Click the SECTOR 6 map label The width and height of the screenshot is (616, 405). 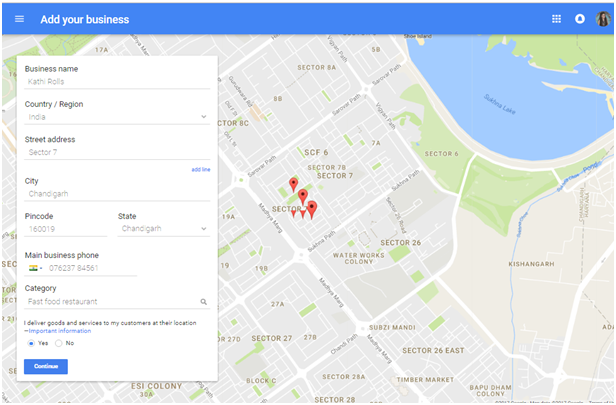(x=441, y=154)
